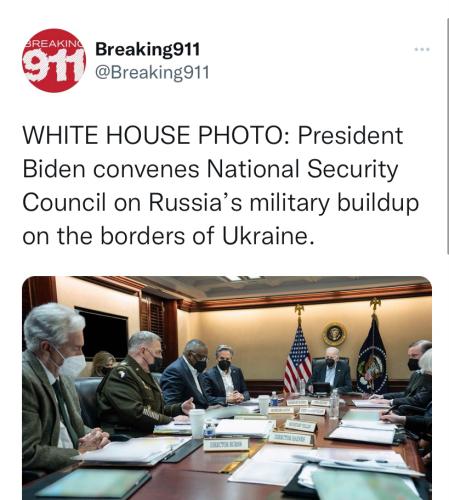Click the presidential seal on the wall
The image size is (449, 500).
click(334, 334)
